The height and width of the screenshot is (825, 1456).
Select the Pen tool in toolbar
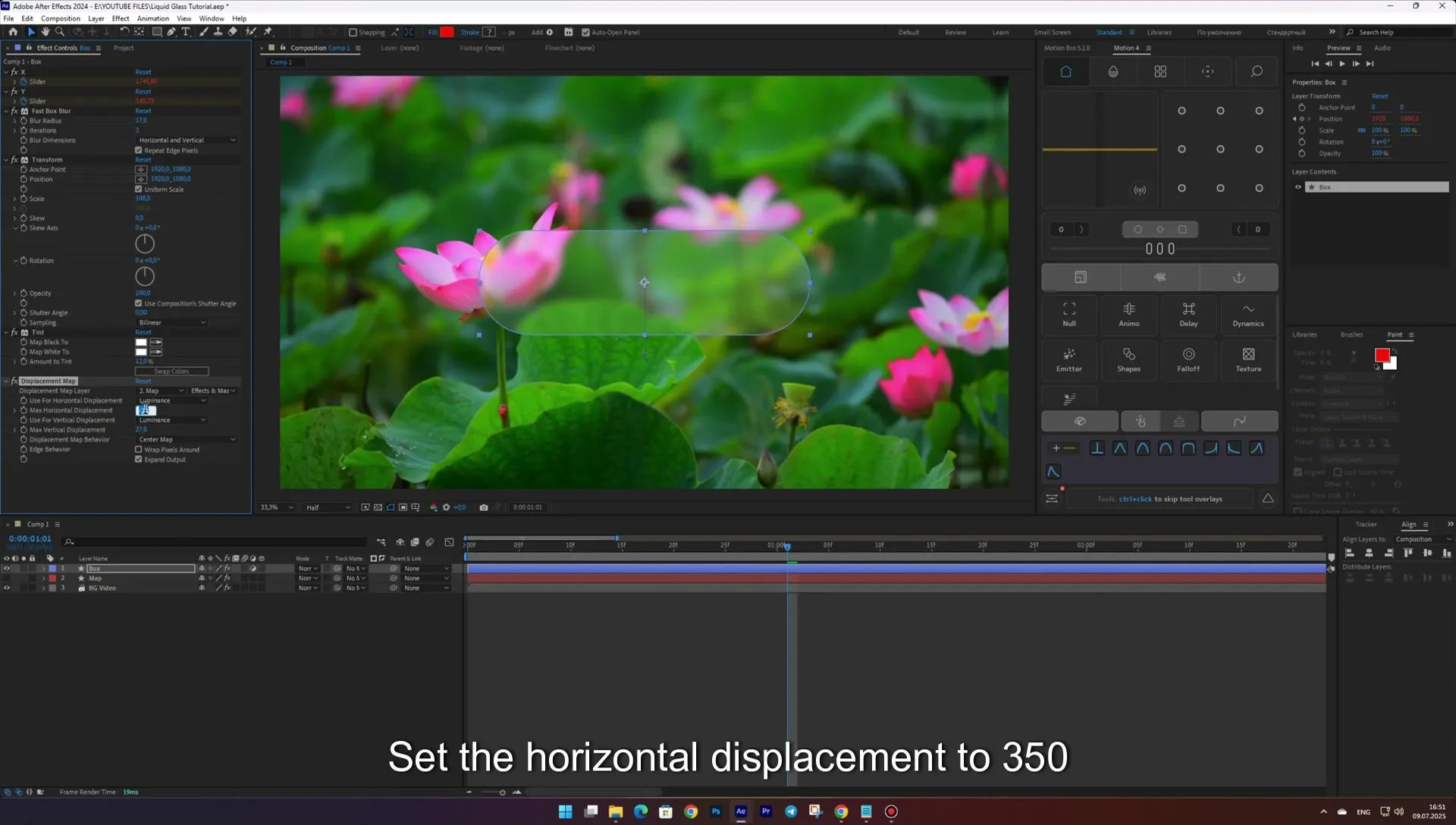click(x=171, y=32)
